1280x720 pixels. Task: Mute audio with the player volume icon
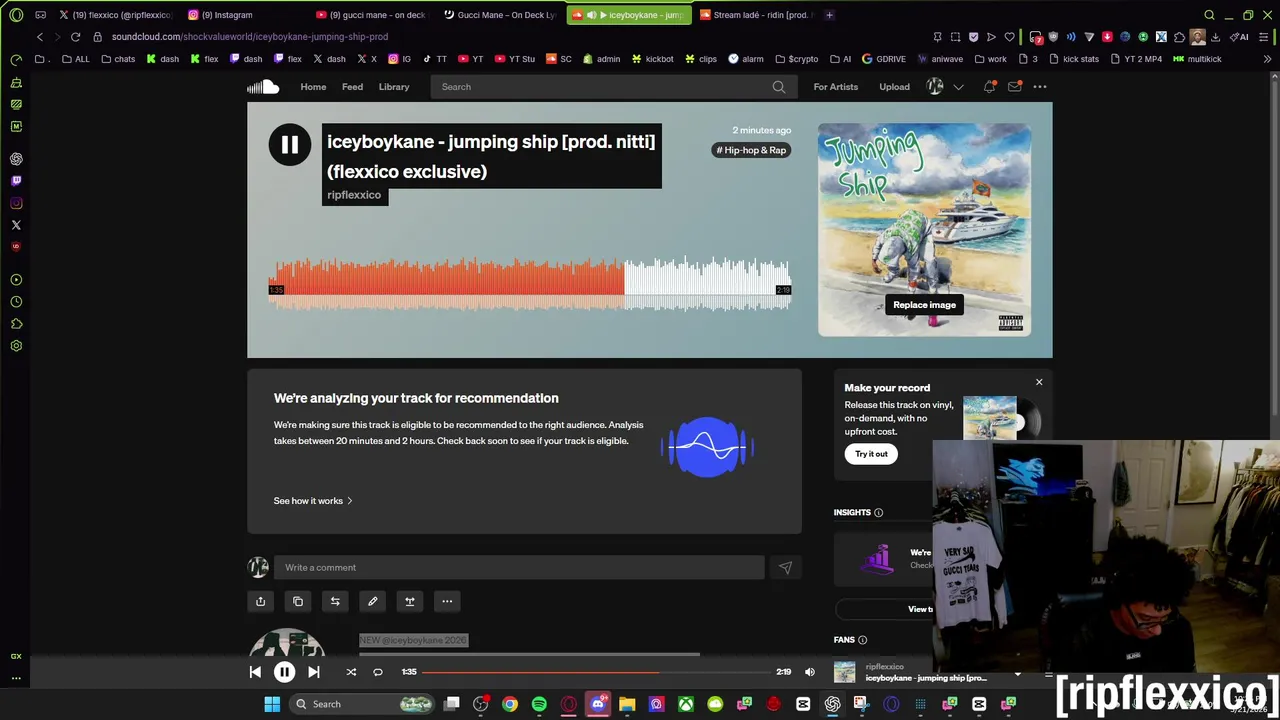tap(810, 672)
